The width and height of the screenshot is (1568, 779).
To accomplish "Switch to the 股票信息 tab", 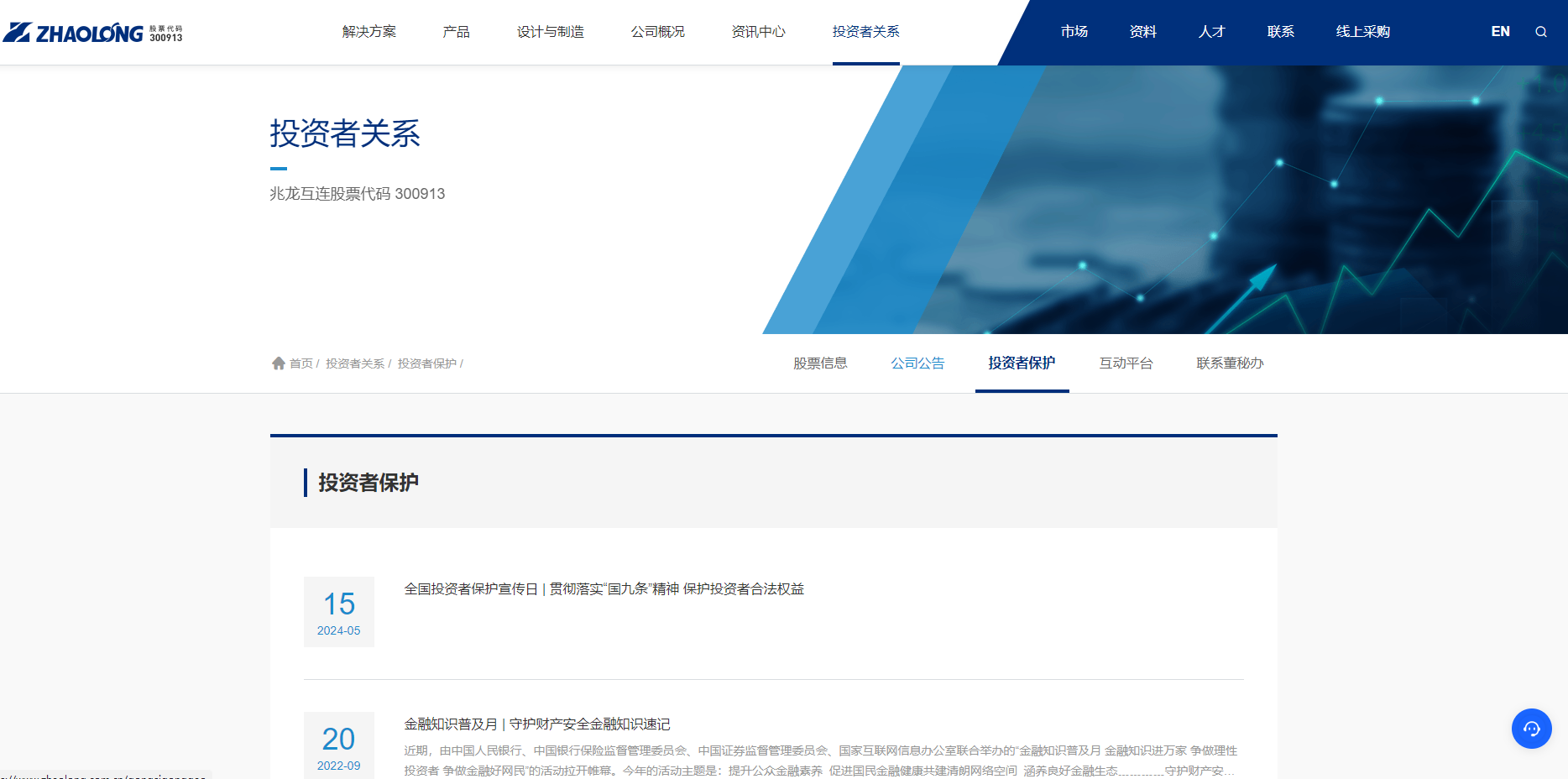I will click(x=820, y=363).
